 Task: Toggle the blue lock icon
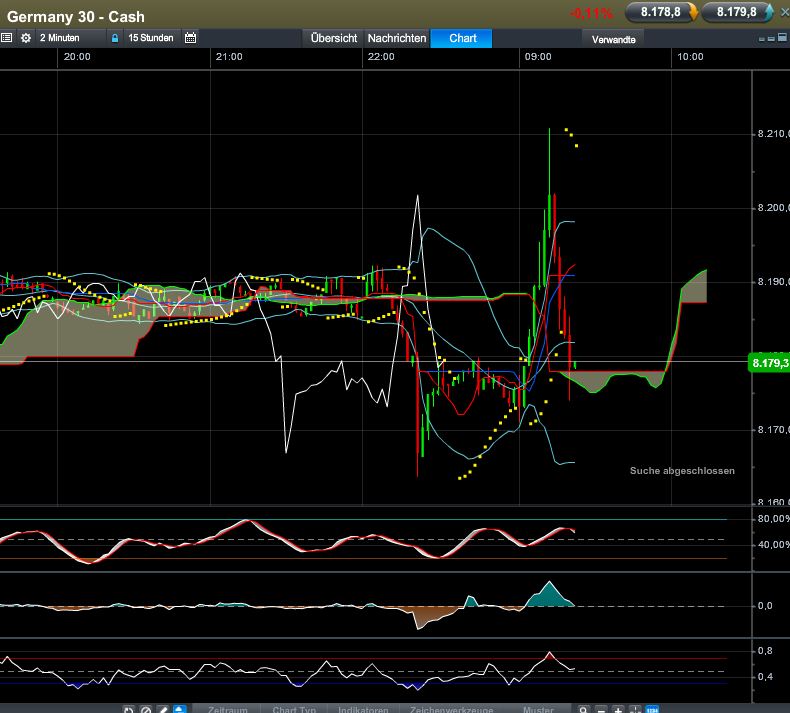115,38
